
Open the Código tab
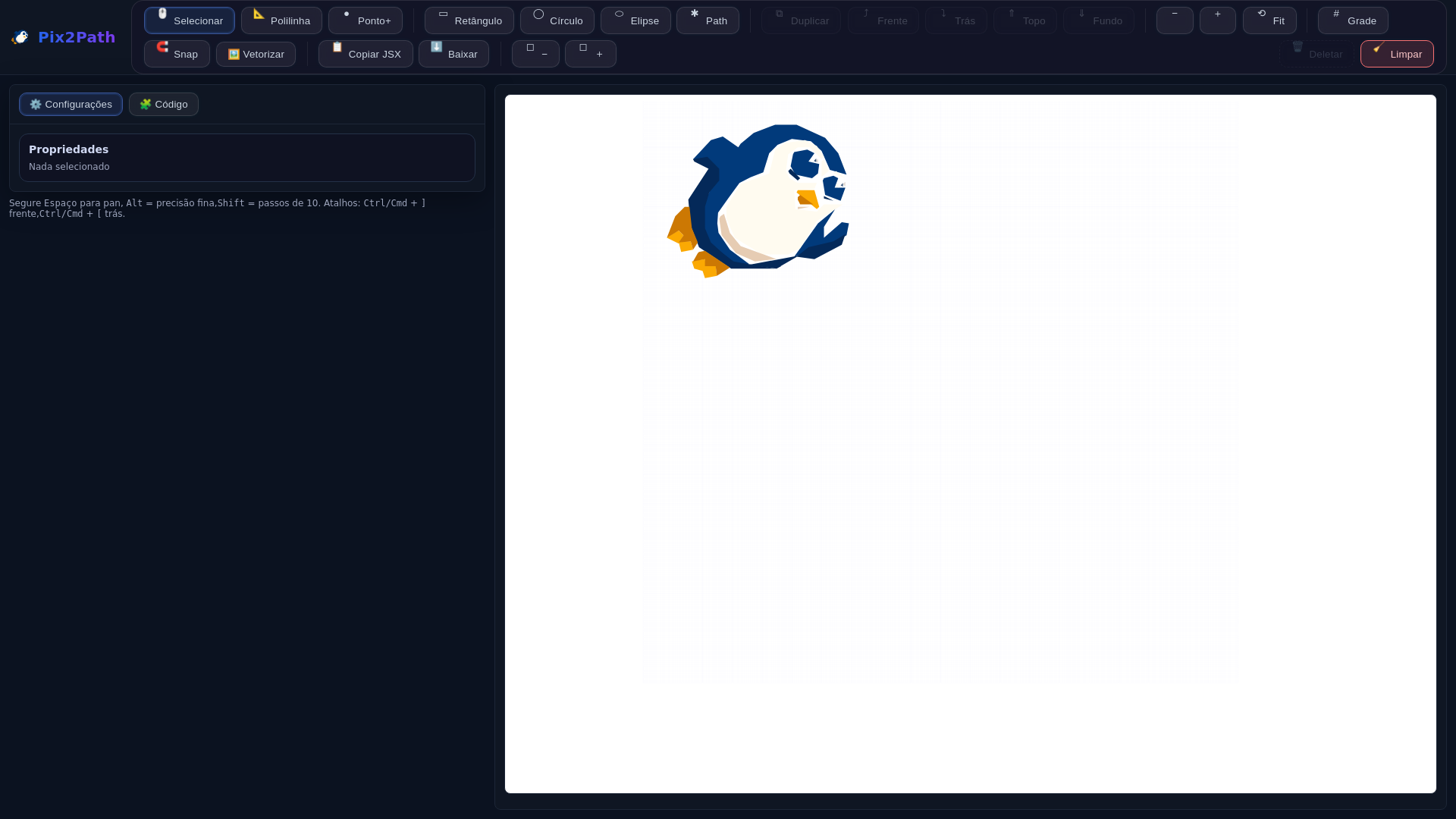164,104
